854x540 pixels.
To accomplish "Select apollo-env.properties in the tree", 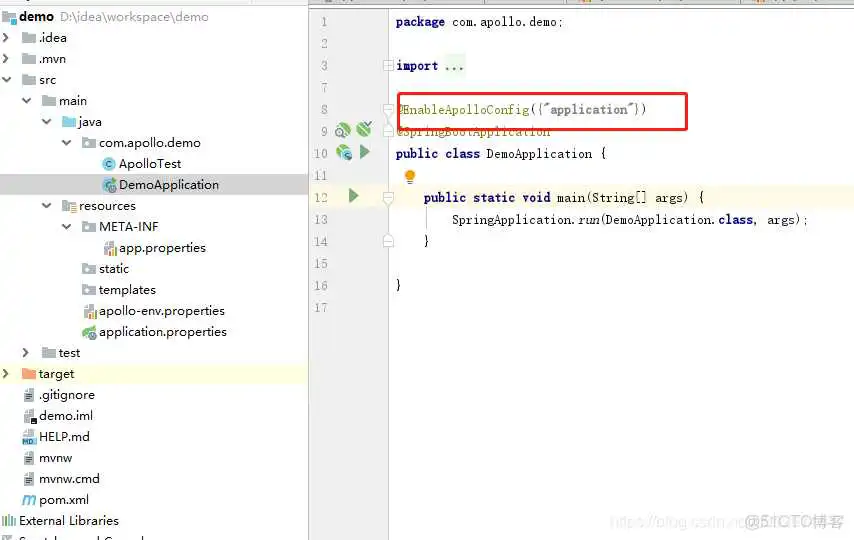I will [161, 310].
